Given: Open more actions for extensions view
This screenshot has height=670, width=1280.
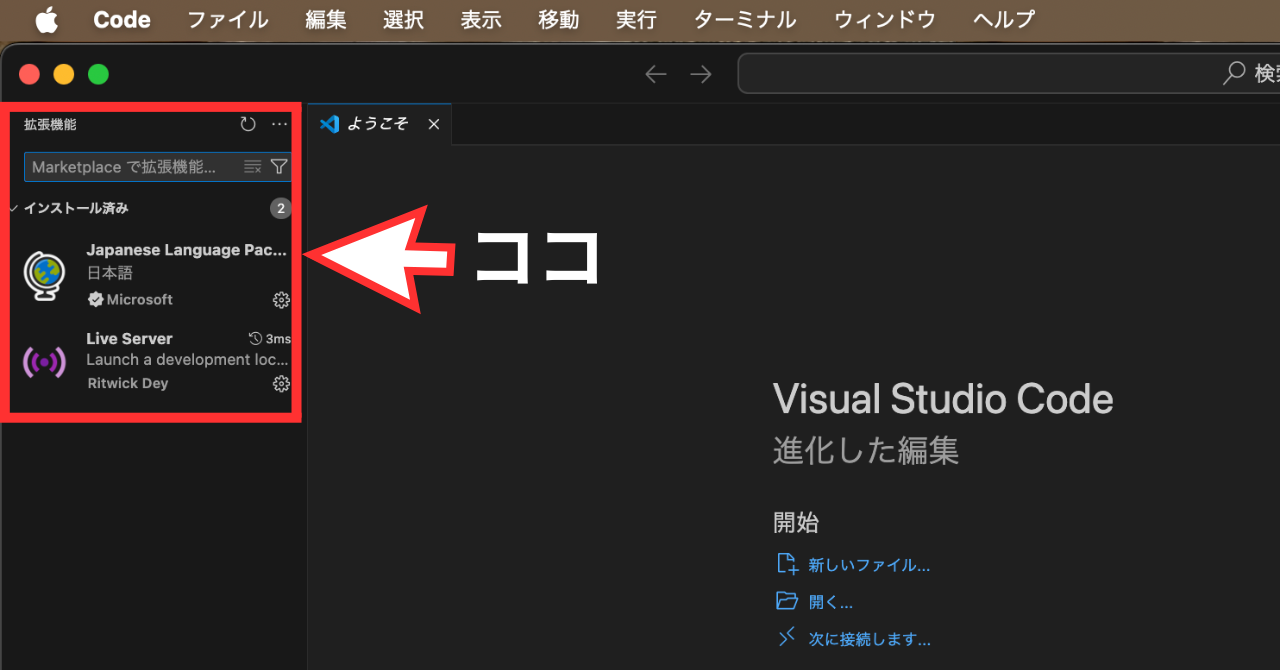Looking at the screenshot, I should (x=278, y=124).
